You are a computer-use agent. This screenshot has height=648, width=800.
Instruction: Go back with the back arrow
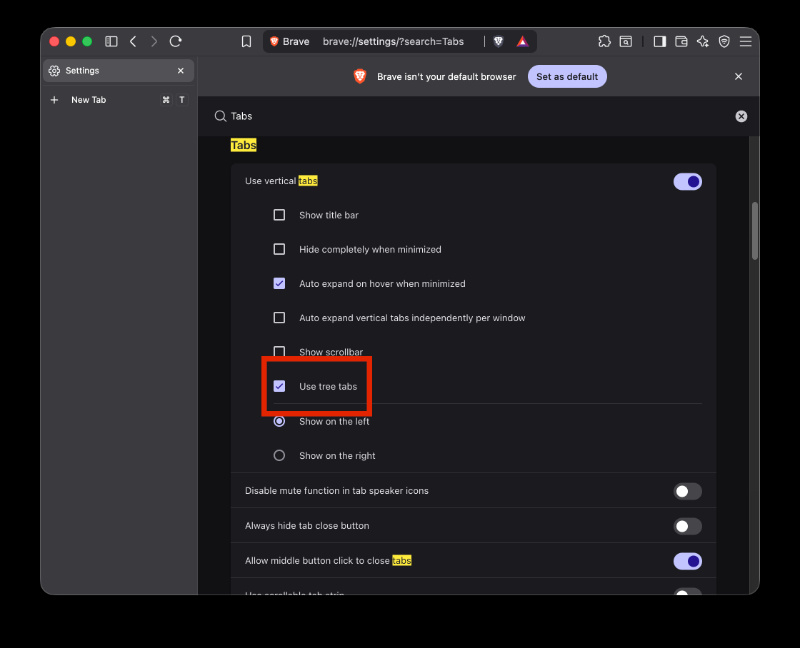coord(133,41)
